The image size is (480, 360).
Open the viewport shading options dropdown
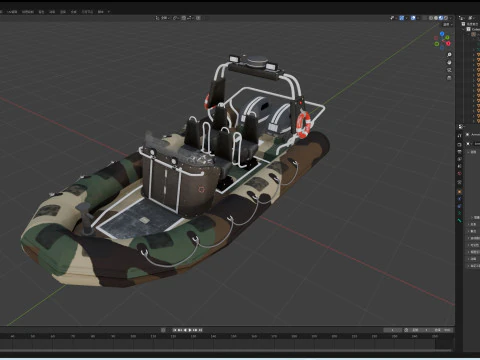pyautogui.click(x=451, y=18)
